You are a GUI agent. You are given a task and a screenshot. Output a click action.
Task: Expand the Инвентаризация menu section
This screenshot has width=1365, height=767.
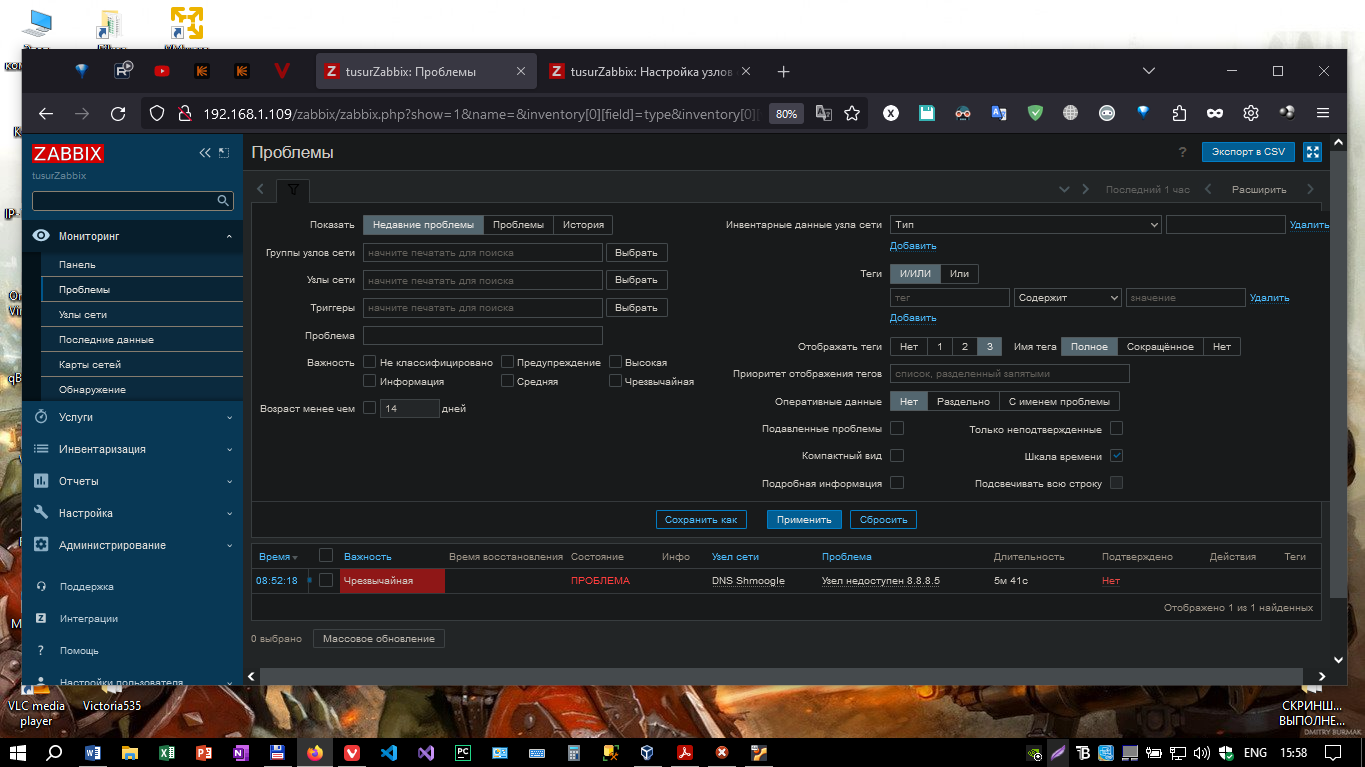pyautogui.click(x=132, y=449)
